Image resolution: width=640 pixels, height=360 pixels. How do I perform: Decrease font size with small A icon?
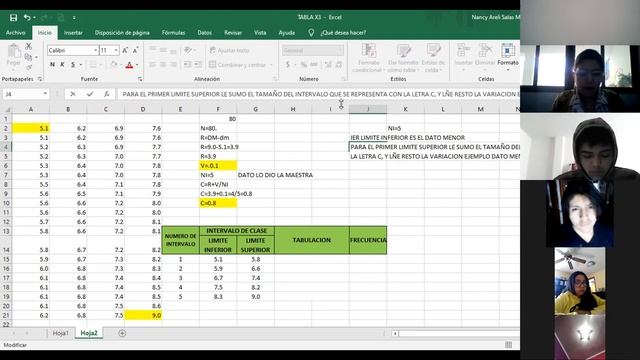click(x=136, y=50)
